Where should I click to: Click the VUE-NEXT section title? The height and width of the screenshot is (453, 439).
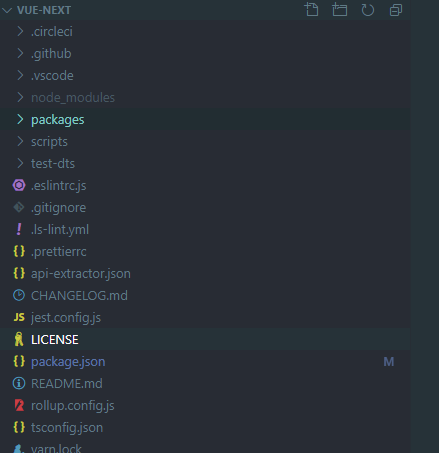point(44,10)
